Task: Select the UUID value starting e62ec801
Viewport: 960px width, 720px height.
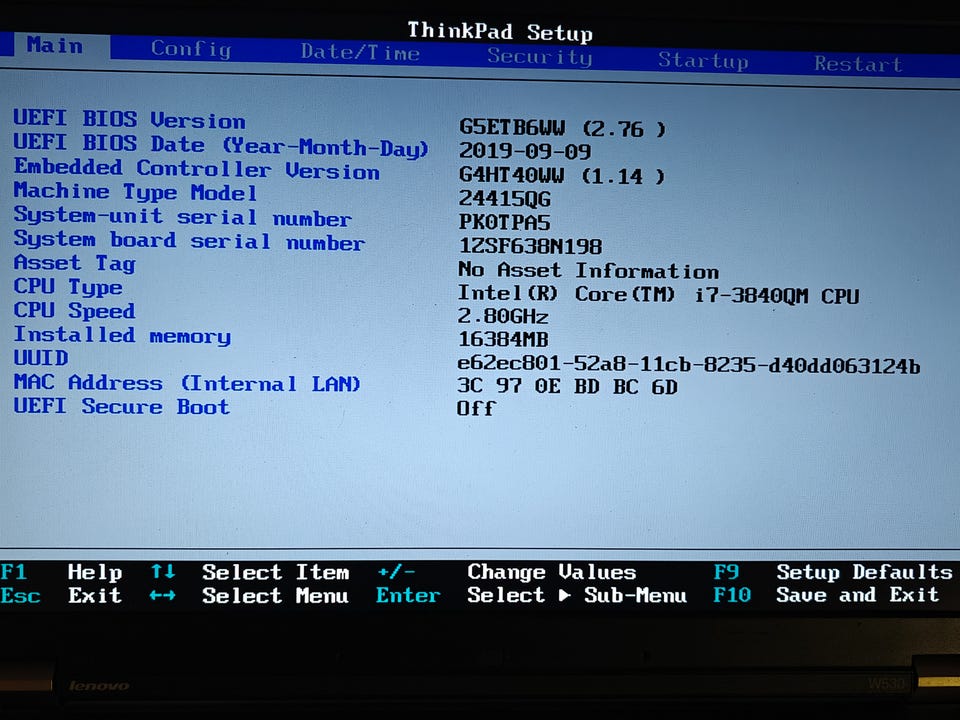Action: [x=689, y=365]
